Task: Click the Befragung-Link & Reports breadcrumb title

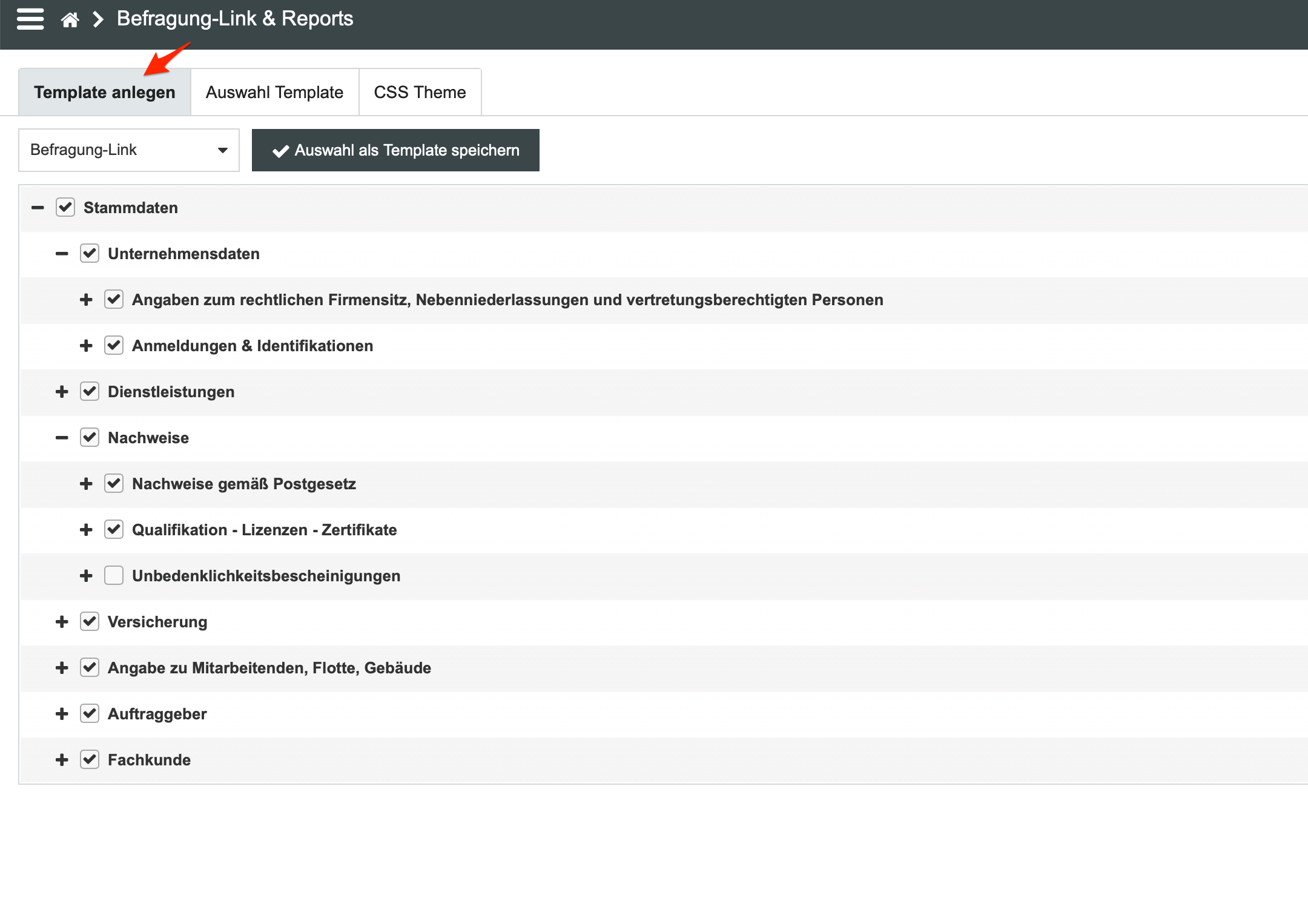Action: coord(235,19)
